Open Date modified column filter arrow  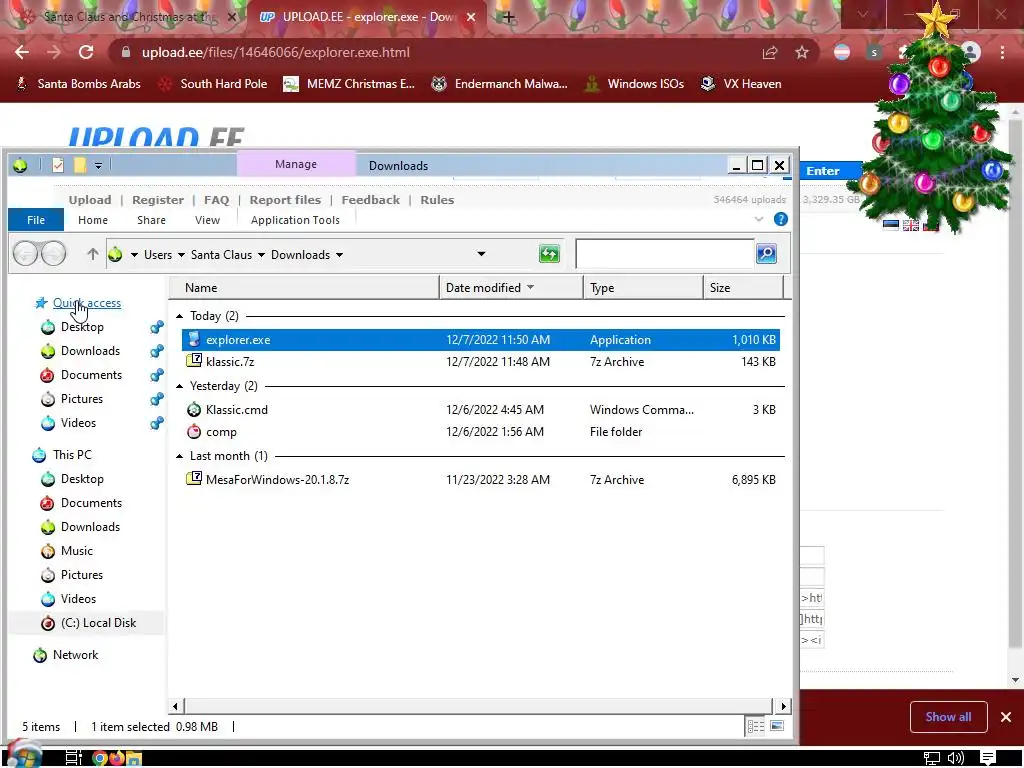click(x=530, y=287)
